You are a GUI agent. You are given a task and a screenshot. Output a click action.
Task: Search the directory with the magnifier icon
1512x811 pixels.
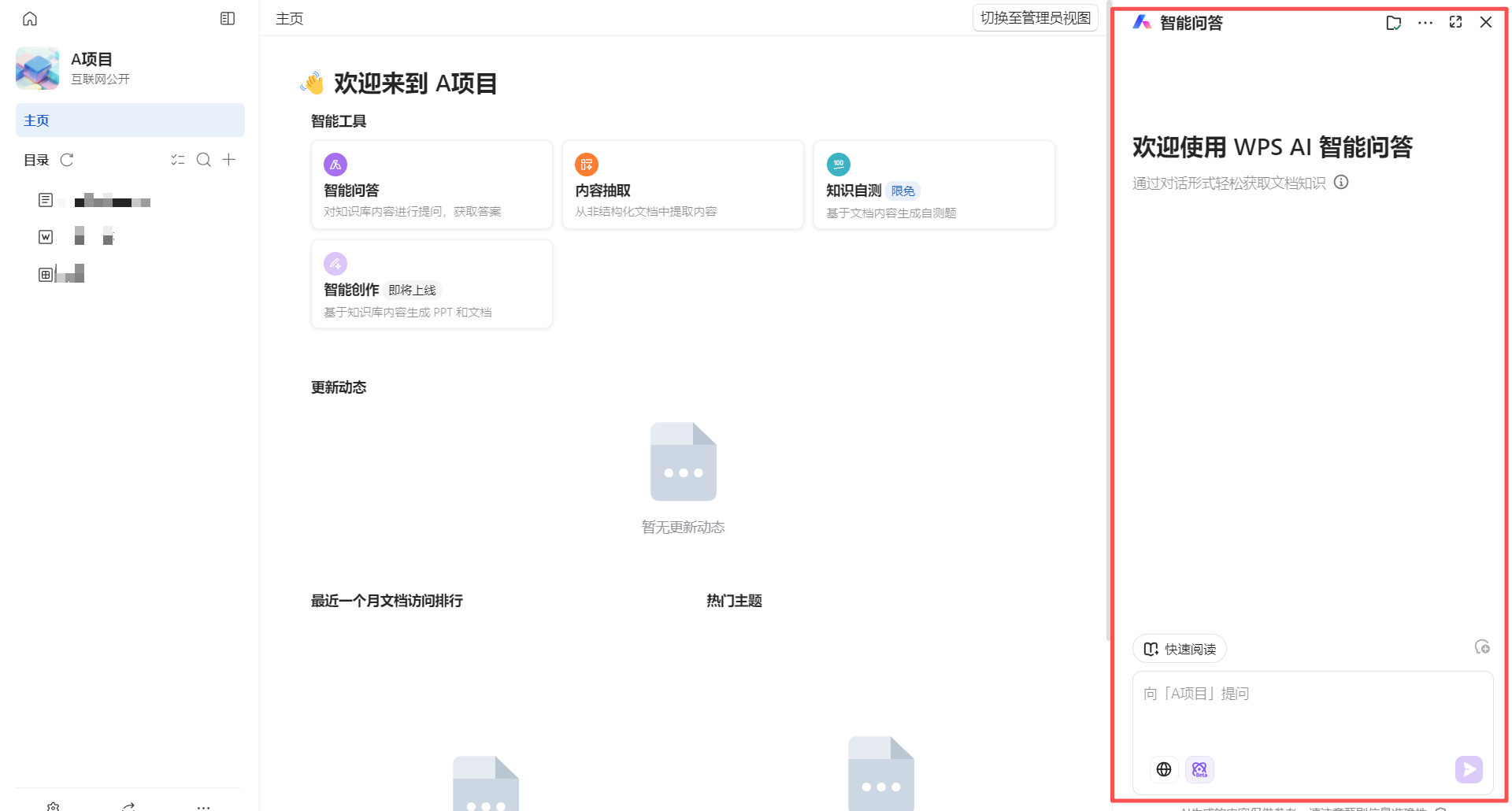pos(203,160)
